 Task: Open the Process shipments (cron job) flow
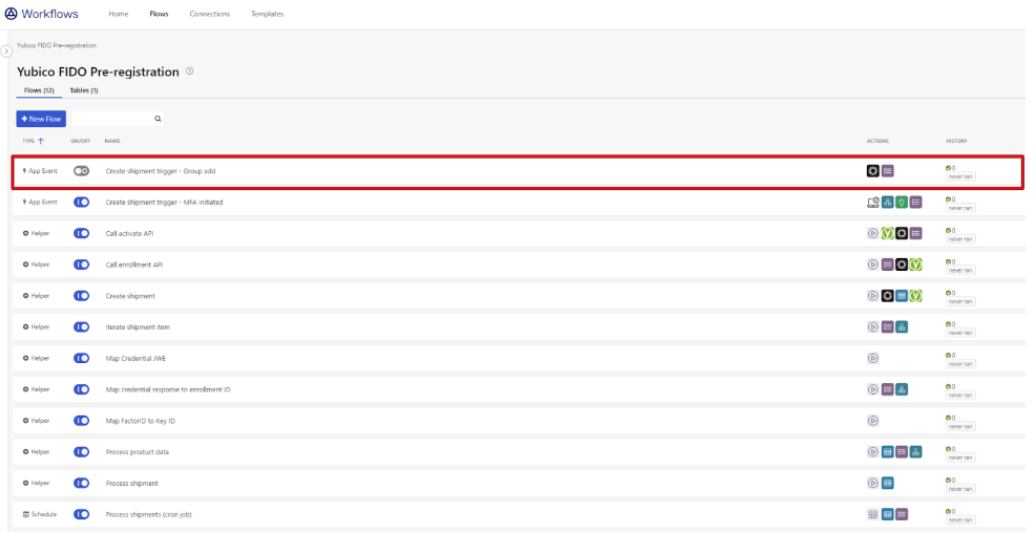(x=149, y=514)
